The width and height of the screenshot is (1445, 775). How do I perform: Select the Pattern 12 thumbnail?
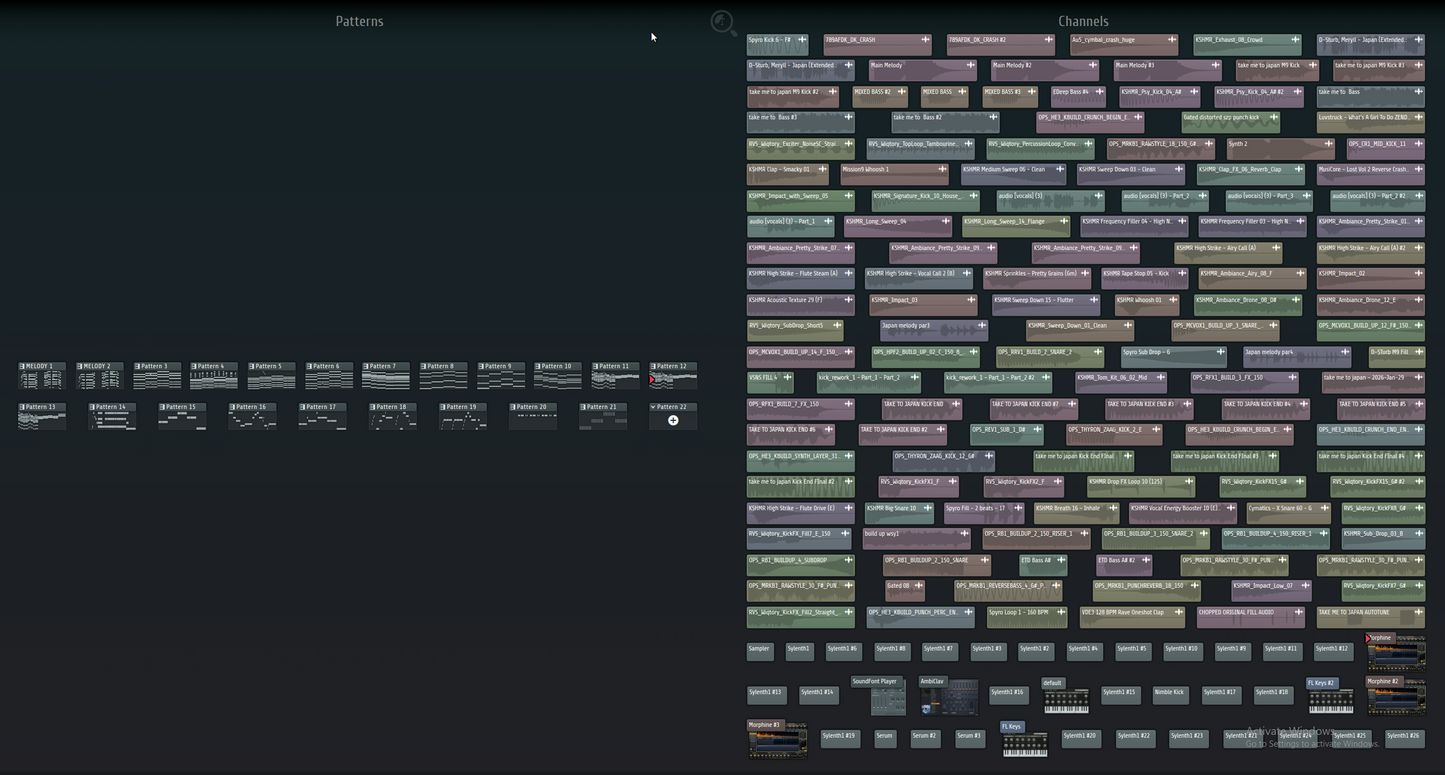(673, 377)
